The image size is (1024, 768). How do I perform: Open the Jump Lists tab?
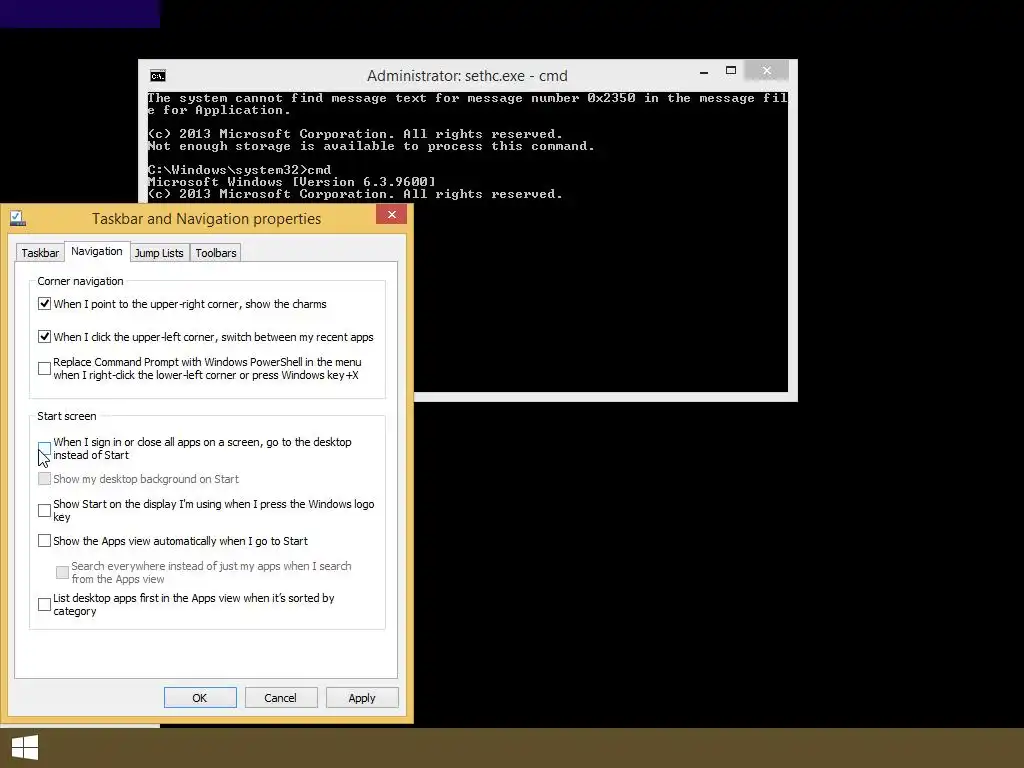point(159,253)
